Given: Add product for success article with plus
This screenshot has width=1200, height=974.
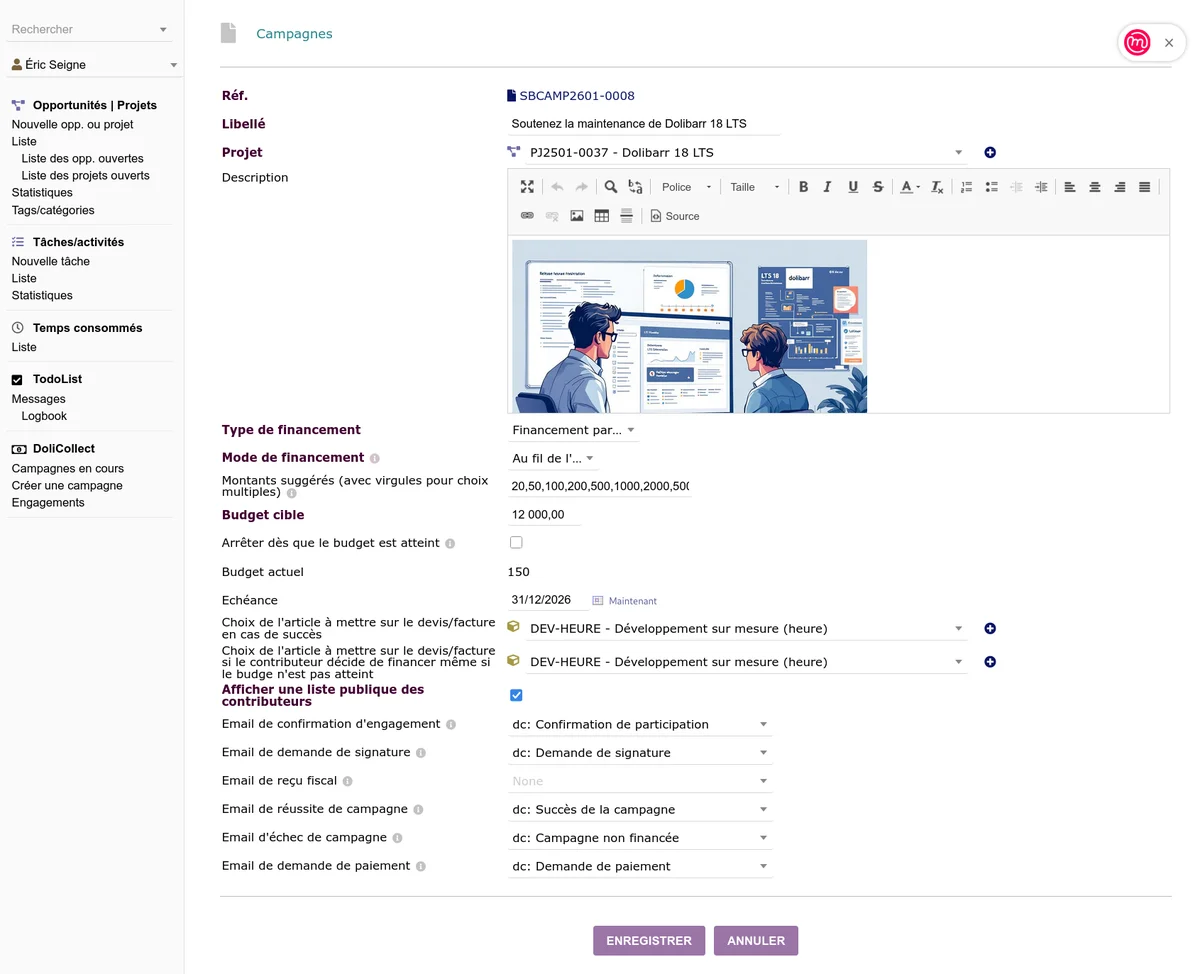Looking at the screenshot, I should (990, 629).
